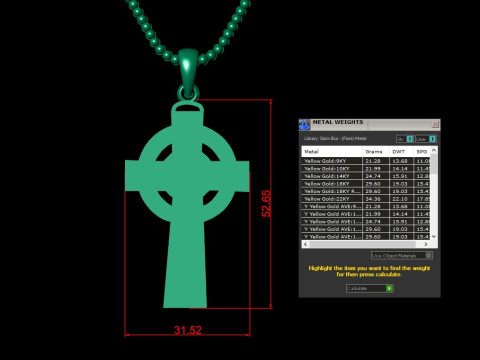
Task: Select the Y Yellow Gold AVE:9... row
Action: 366,206
